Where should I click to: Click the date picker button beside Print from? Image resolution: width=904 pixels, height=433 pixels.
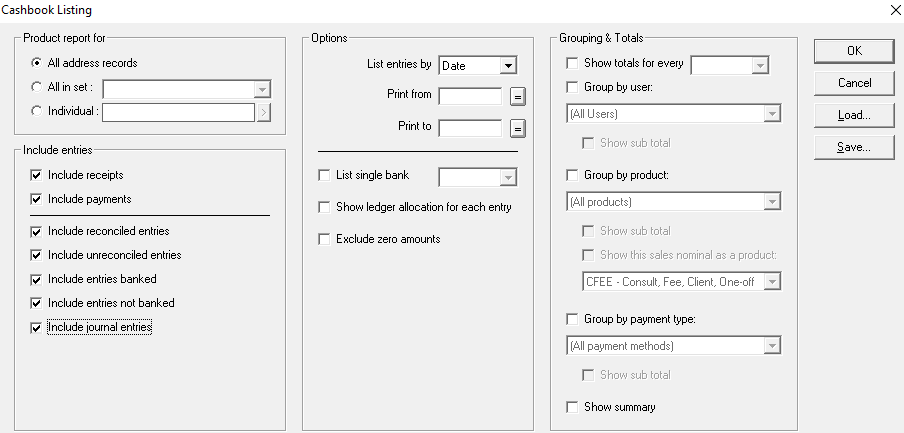coord(517,96)
